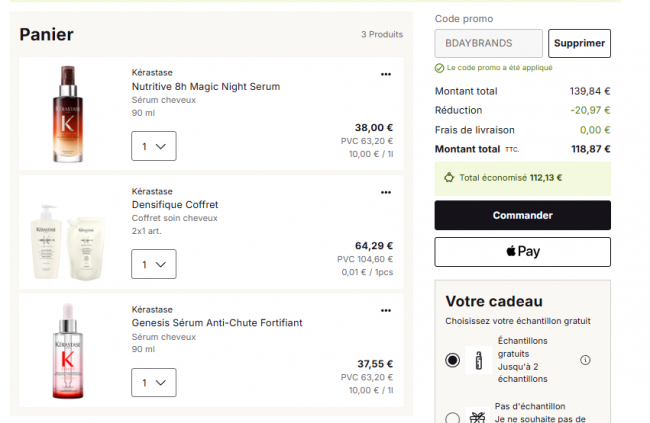Image resolution: width=650 pixels, height=423 pixels.
Task: Click the 38,00 € price of Night Serum
Action: (374, 128)
